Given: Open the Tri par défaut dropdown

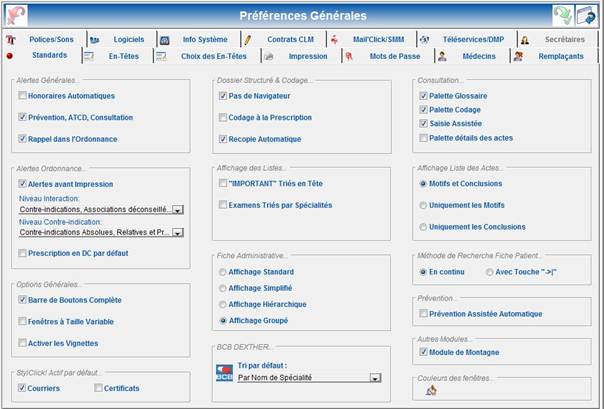Looking at the screenshot, I should pos(375,378).
